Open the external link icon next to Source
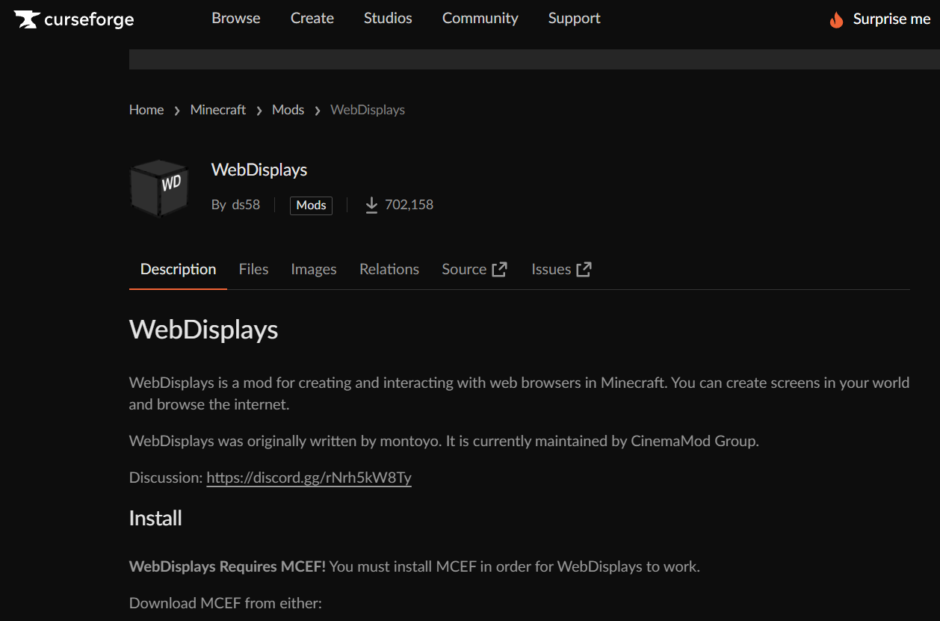The width and height of the screenshot is (940, 621). coord(500,268)
